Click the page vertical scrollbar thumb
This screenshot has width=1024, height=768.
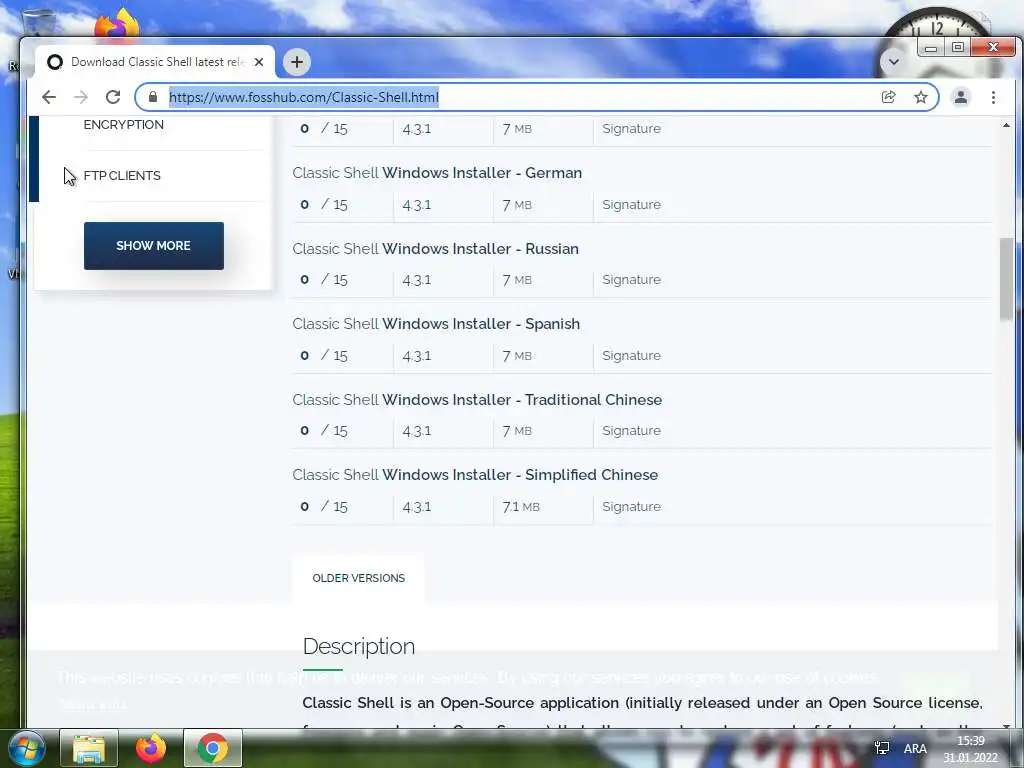[1006, 279]
